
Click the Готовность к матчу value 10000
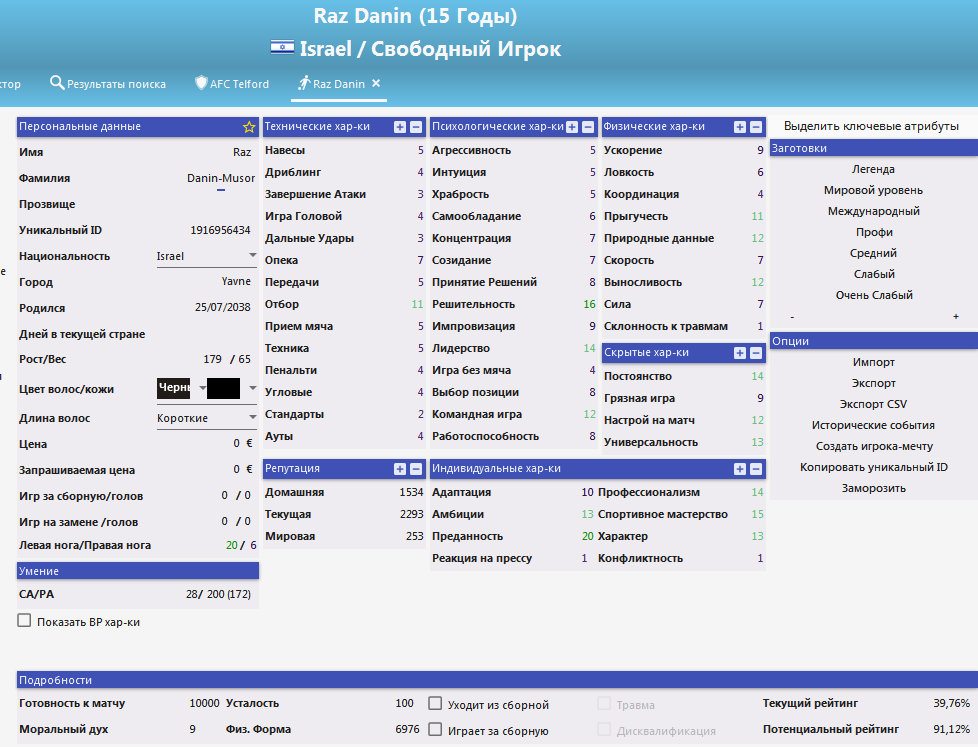coord(204,703)
